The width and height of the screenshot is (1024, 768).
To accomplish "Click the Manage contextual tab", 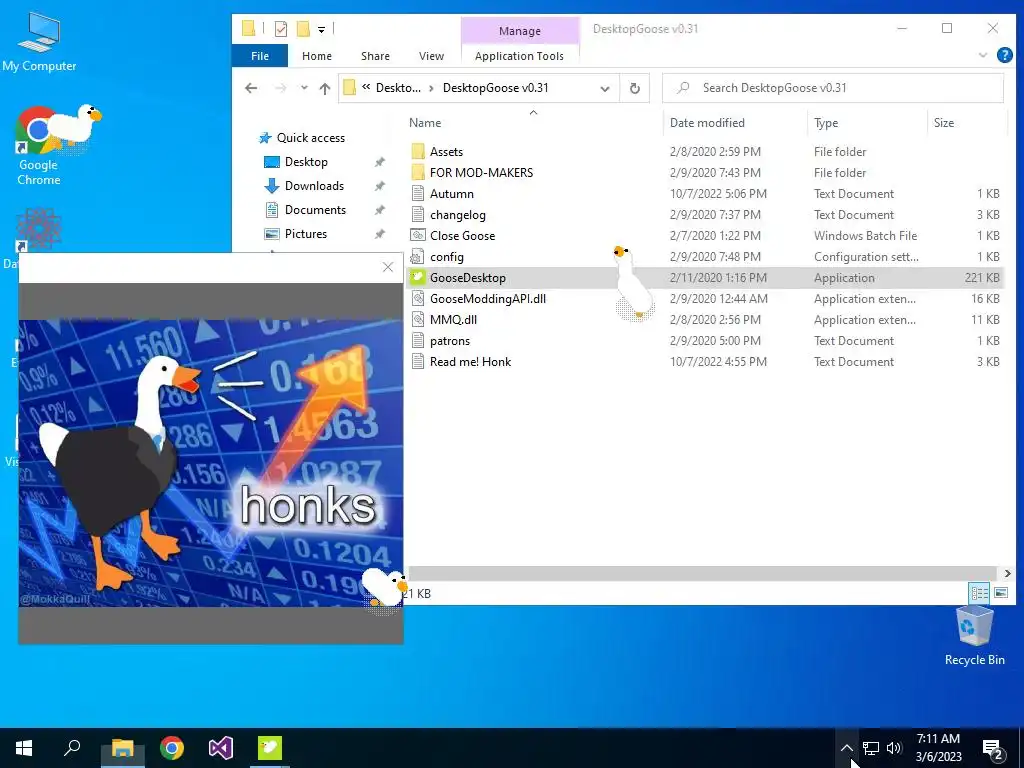I will pos(520,31).
